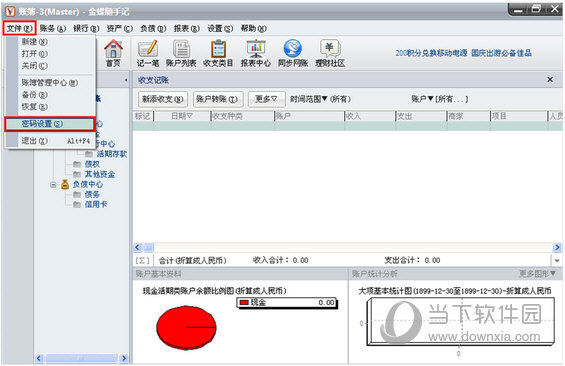The image size is (565, 366).
Task: Click left arrow of sidebar scrollbar
Action: point(39,358)
